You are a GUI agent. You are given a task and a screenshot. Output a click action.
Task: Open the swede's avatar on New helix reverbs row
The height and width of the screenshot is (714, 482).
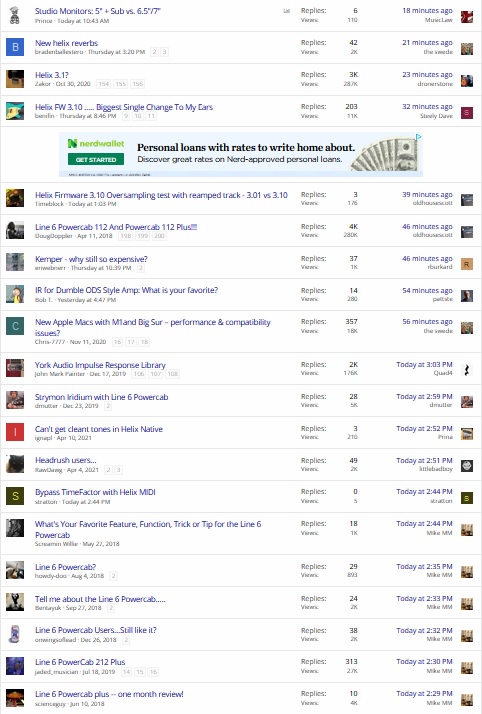tap(467, 49)
